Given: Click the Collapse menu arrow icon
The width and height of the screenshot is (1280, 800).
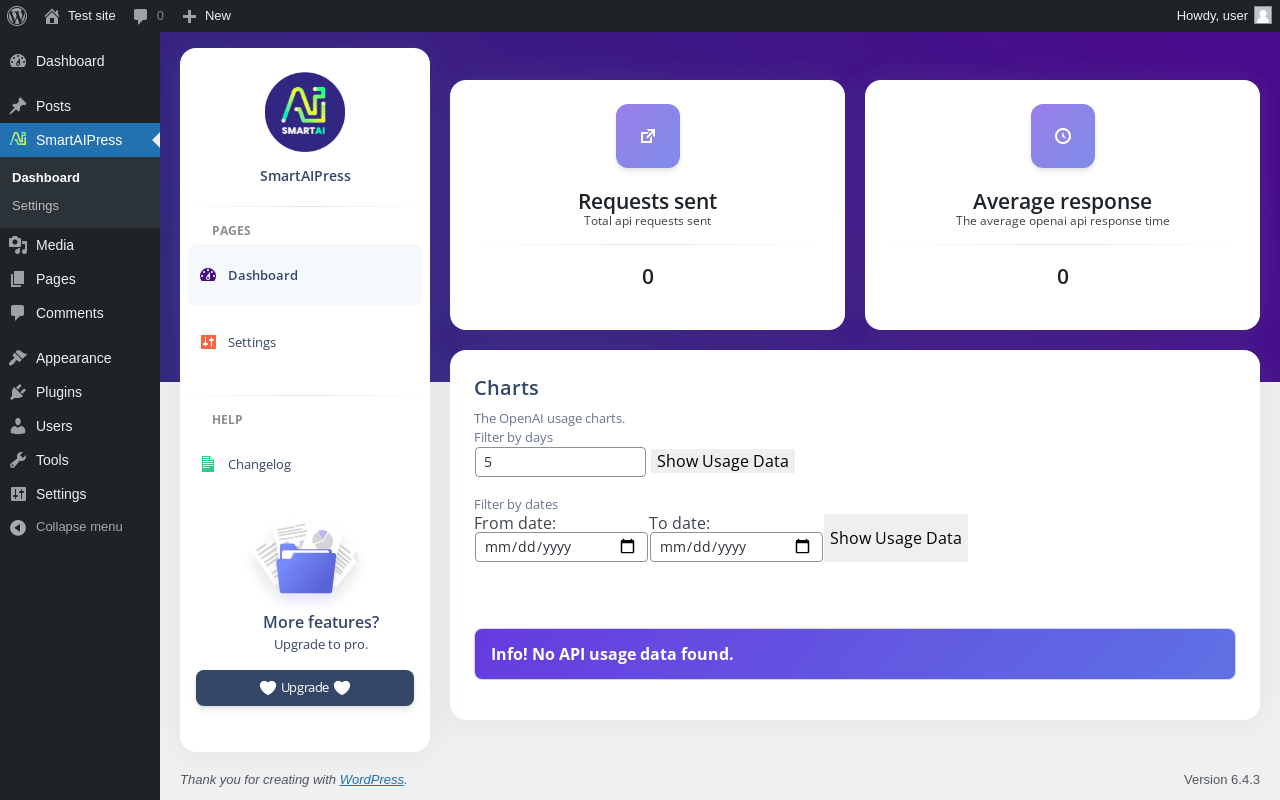Looking at the screenshot, I should pyautogui.click(x=18, y=527).
